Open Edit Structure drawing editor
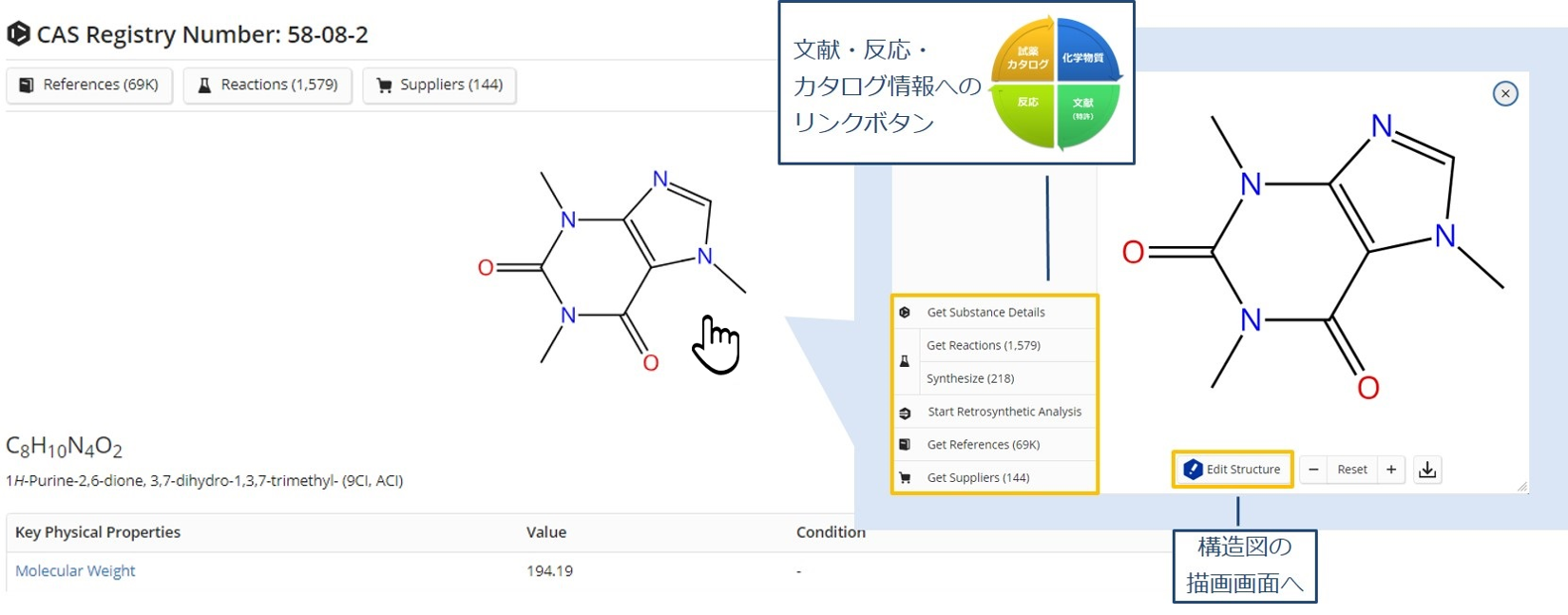The image size is (1568, 615). [x=1233, y=470]
